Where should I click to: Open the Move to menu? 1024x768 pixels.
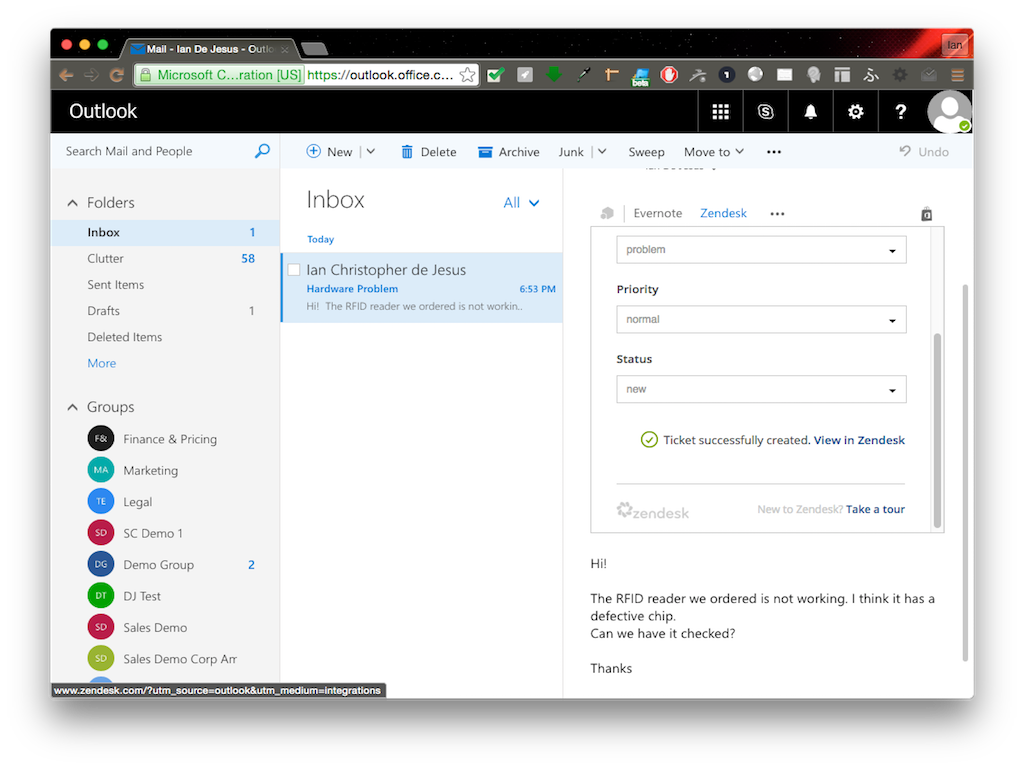[x=712, y=151]
